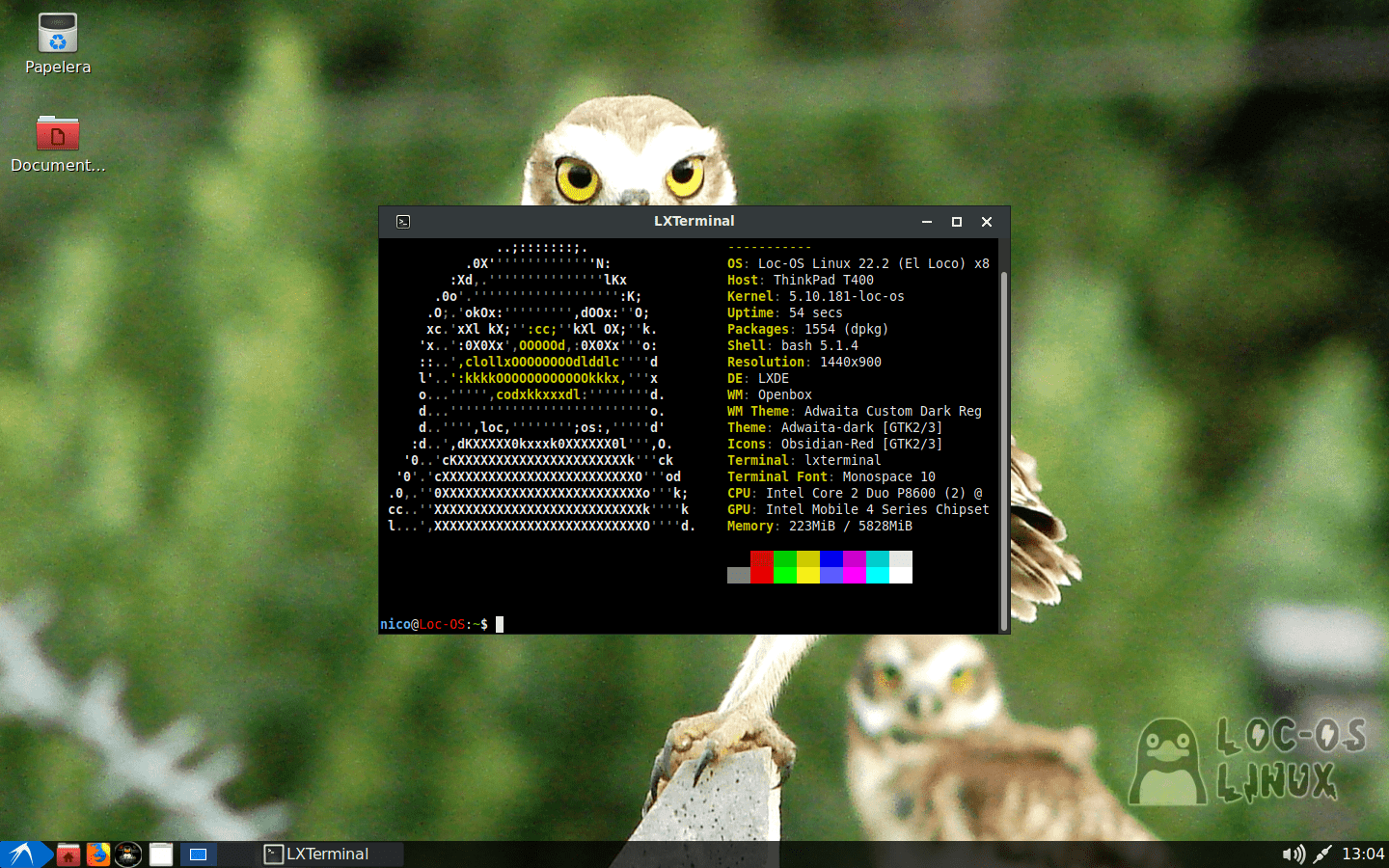Image resolution: width=1389 pixels, height=868 pixels.
Task: Toggle Show Desktop with the blue pager button
Action: pyautogui.click(x=198, y=854)
